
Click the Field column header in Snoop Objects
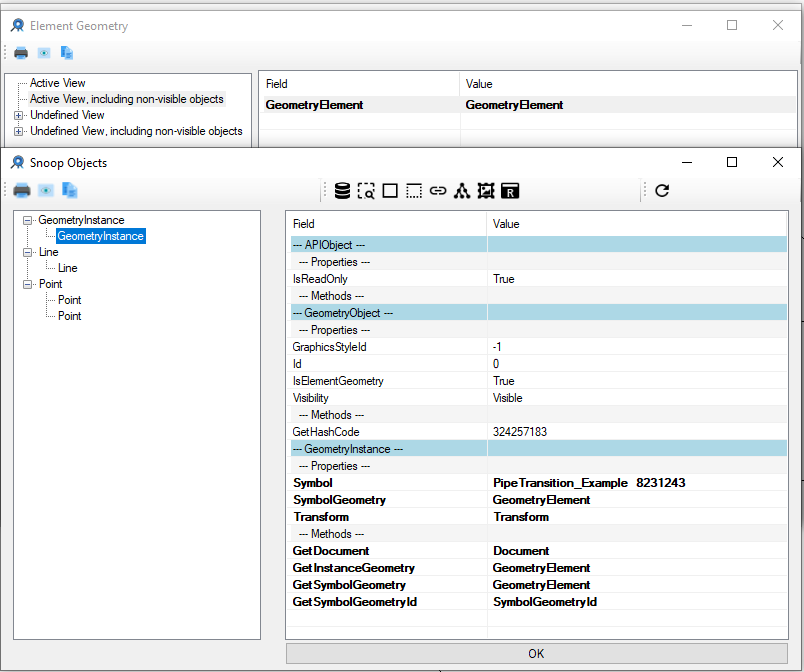pyautogui.click(x=386, y=224)
